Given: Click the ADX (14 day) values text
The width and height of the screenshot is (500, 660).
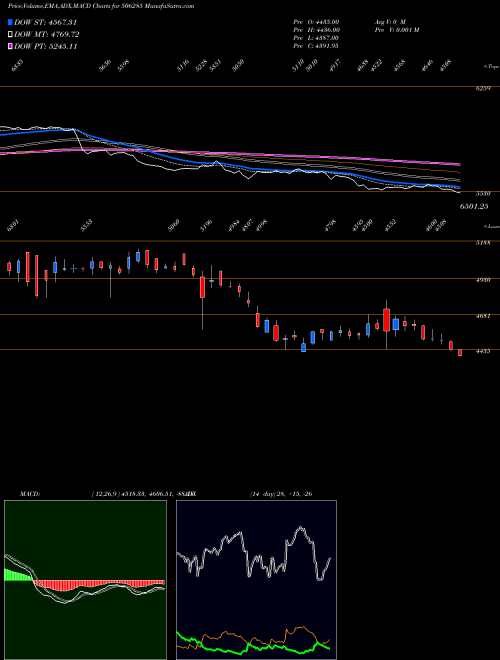Looking at the screenshot, I should (281, 494).
